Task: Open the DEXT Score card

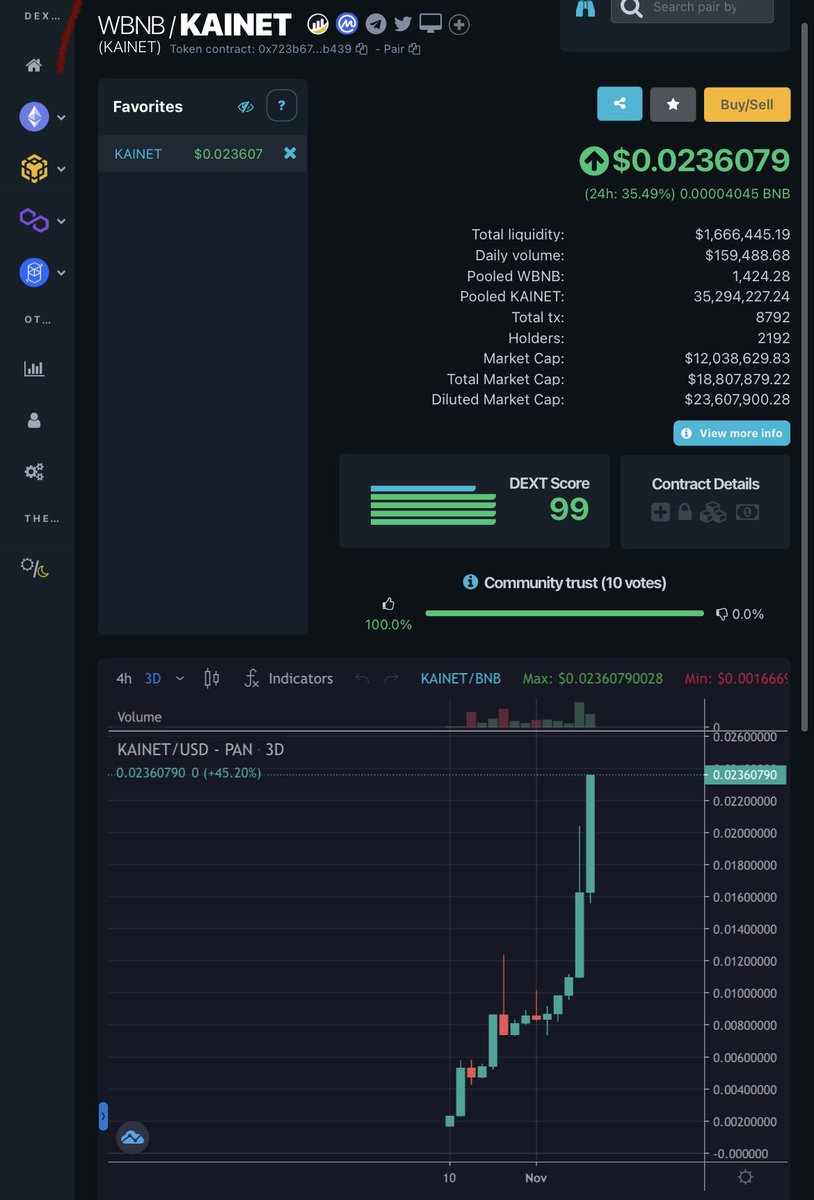Action: [x=474, y=501]
